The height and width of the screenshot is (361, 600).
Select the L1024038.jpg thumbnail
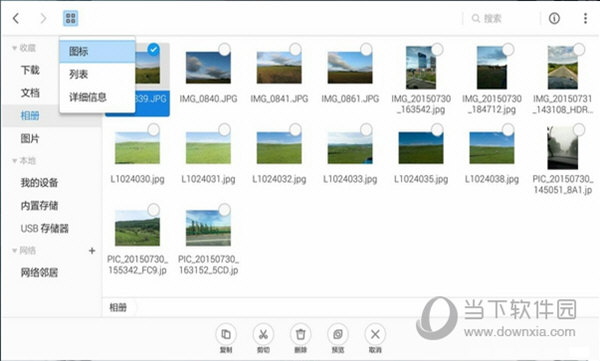click(492, 148)
